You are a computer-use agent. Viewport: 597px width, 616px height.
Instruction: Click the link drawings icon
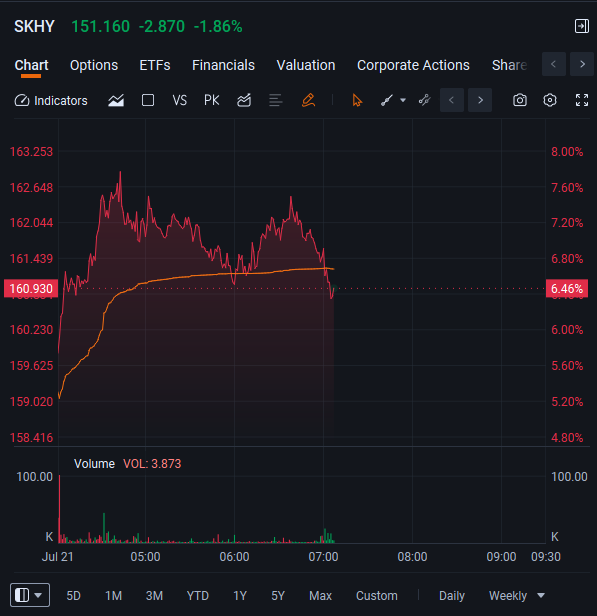425,100
